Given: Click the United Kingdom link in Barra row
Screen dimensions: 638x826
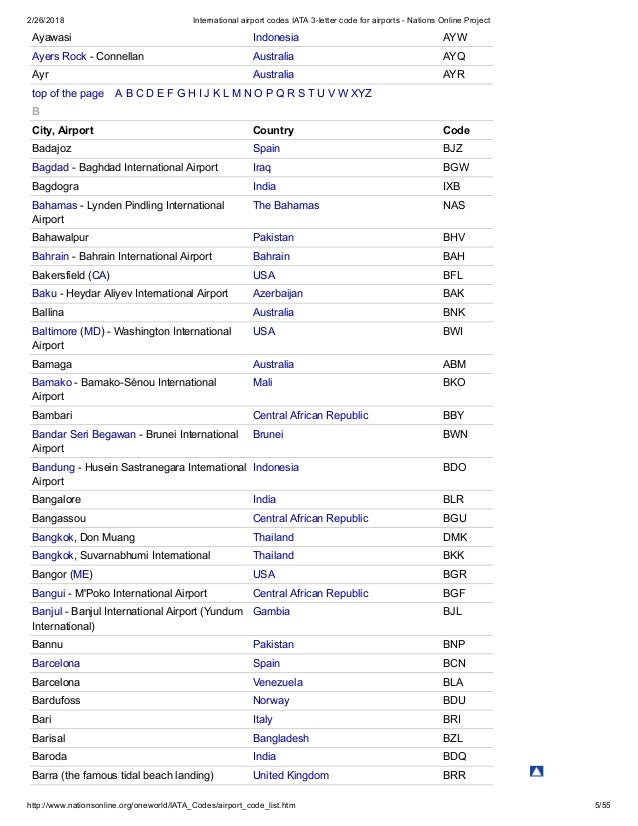Looking at the screenshot, I should point(291,775).
